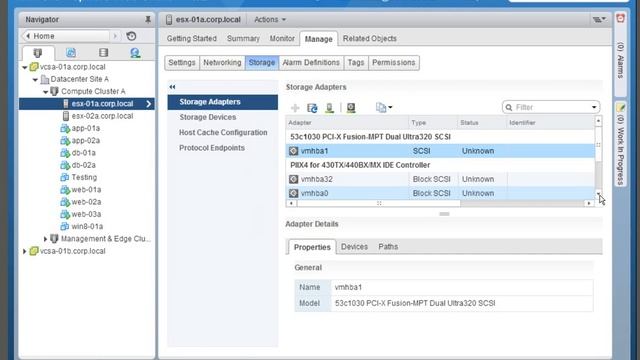Screen dimensions: 640x360
Task: Click vmhba1 adapter icon
Action: click(x=293, y=151)
